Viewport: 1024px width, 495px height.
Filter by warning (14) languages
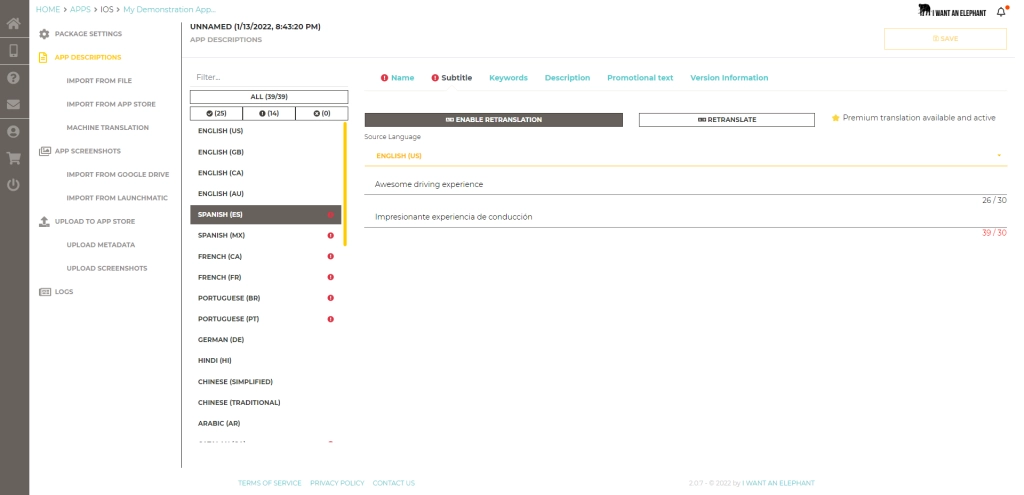pos(269,114)
